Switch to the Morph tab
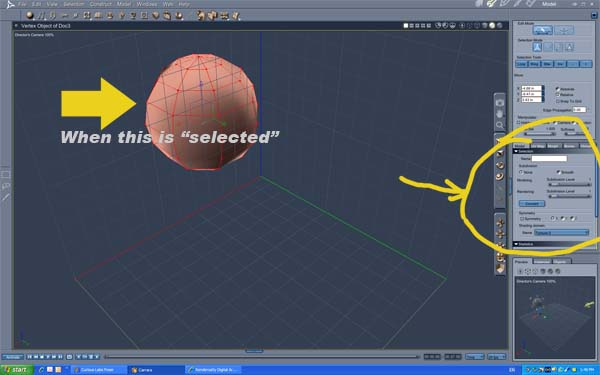600x375 pixels. pos(554,146)
